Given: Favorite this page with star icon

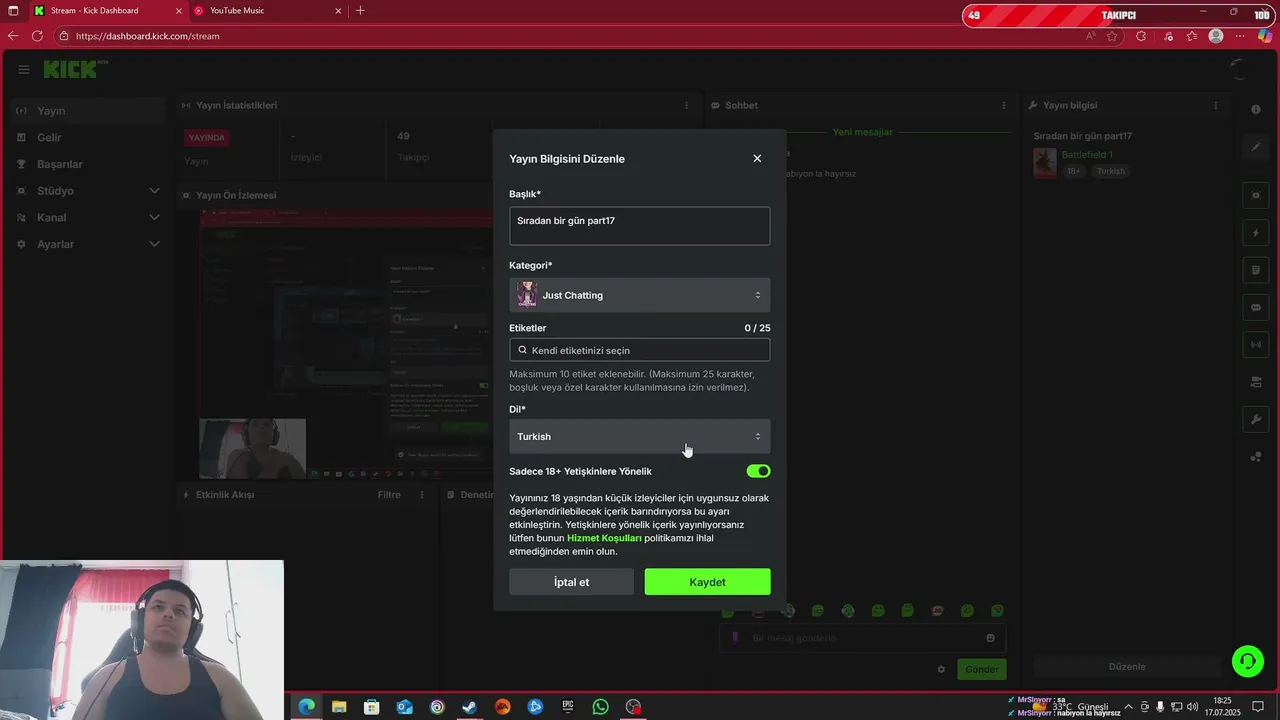Looking at the screenshot, I should (1112, 36).
